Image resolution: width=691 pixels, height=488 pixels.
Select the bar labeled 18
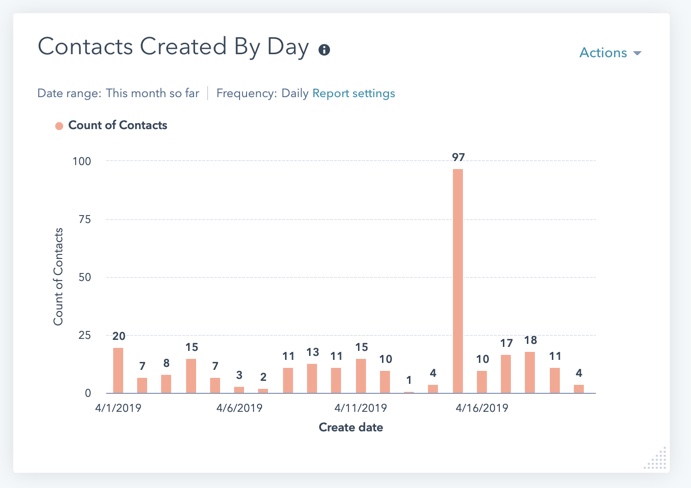[x=530, y=372]
